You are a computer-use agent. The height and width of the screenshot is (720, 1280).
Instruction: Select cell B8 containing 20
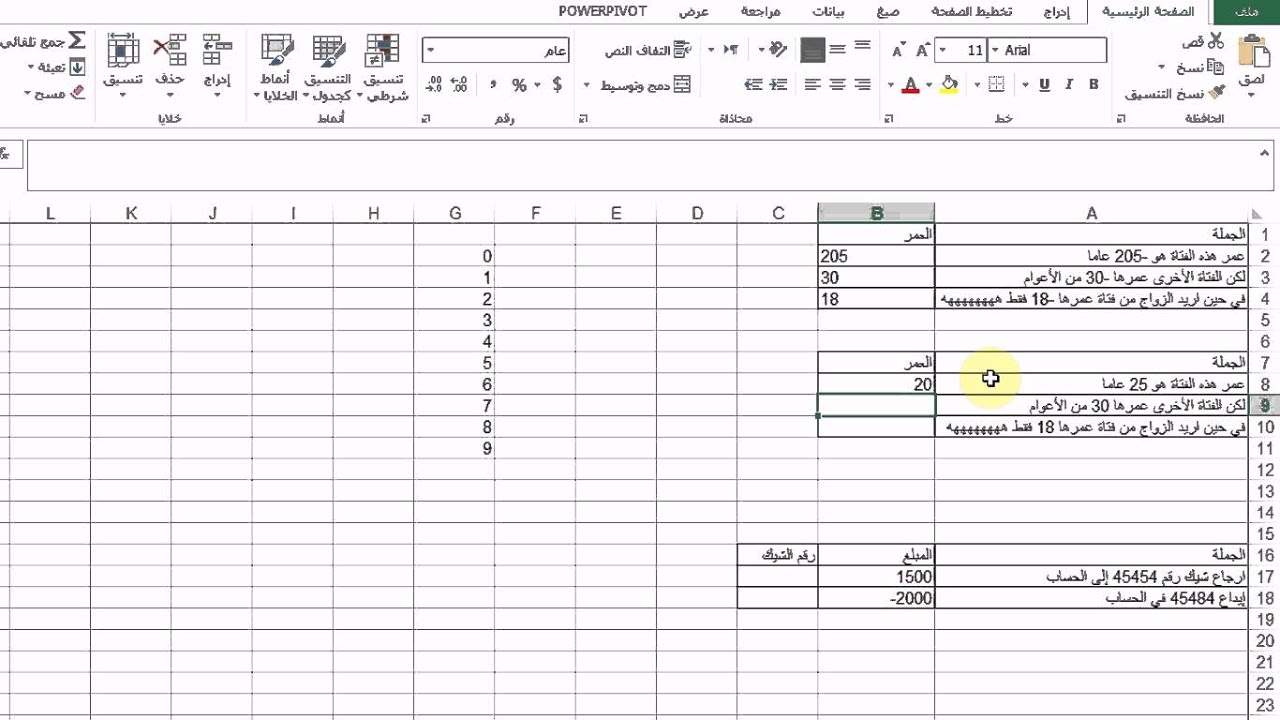(877, 384)
